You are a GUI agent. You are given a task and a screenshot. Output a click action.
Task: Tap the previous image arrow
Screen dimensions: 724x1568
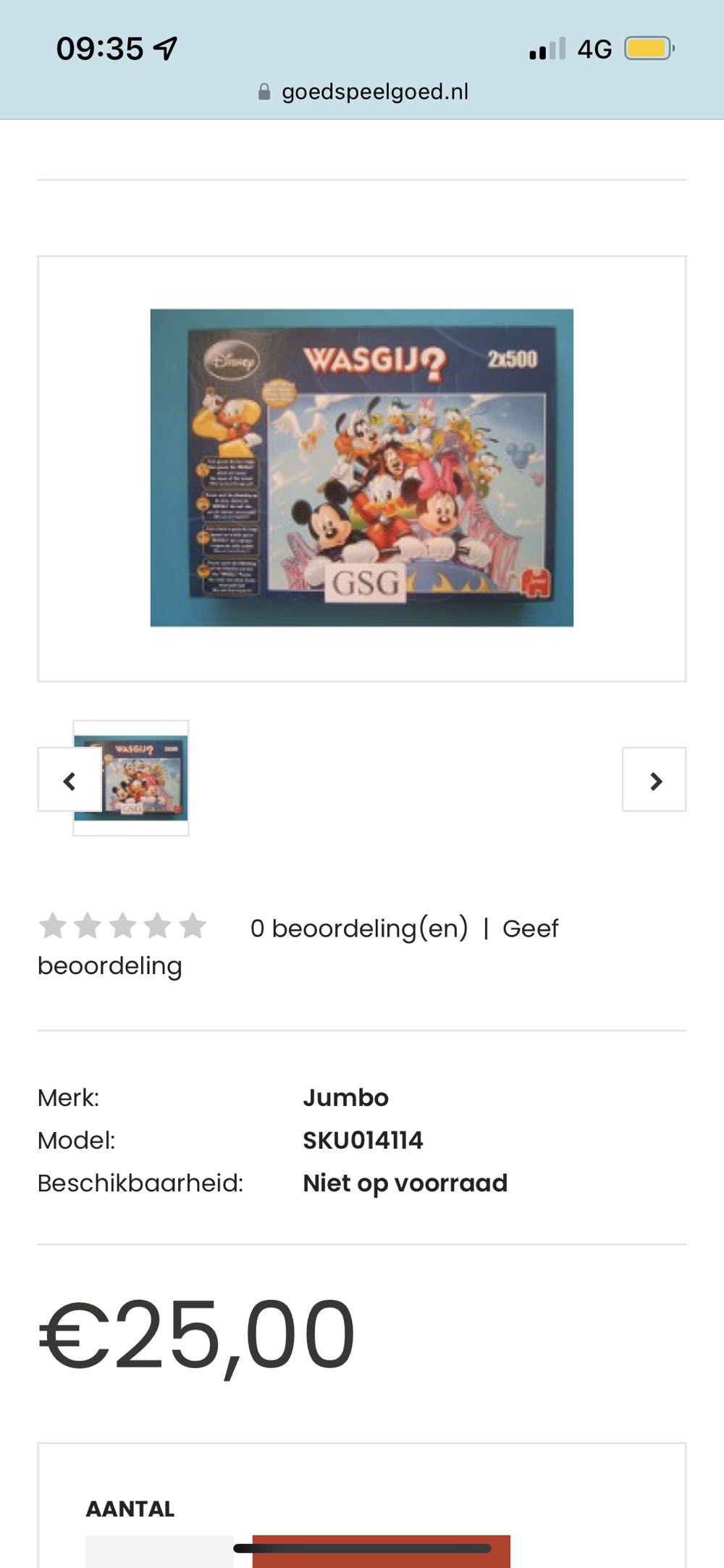click(70, 780)
